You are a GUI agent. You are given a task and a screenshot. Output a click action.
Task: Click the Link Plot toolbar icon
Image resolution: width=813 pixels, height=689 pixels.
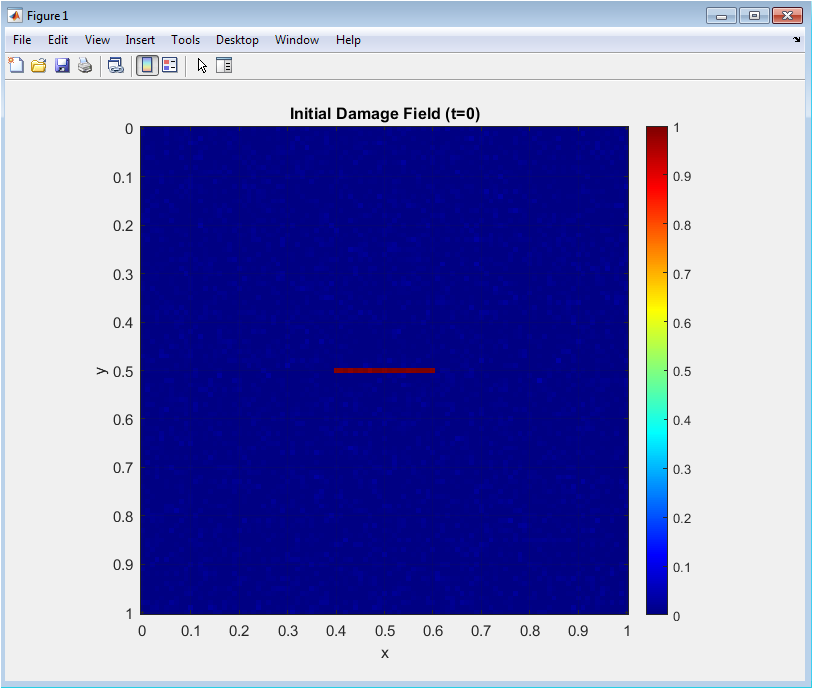pyautogui.click(x=116, y=66)
